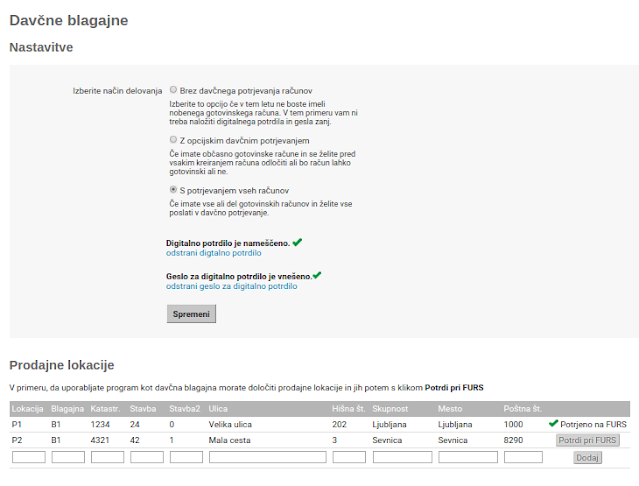Image resolution: width=639 pixels, height=486 pixels.
Task: Choose "Z opcijskim davčnim potrjevanjem" radio option
Action: click(x=173, y=140)
